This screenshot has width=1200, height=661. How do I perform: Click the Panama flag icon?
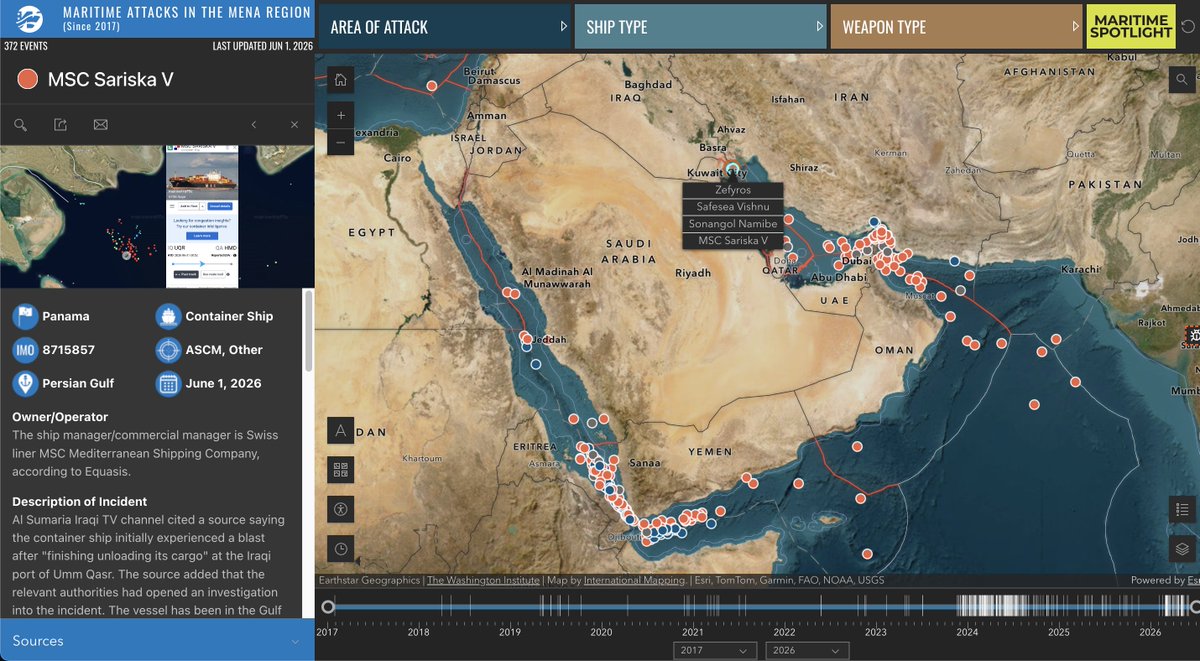[25, 317]
